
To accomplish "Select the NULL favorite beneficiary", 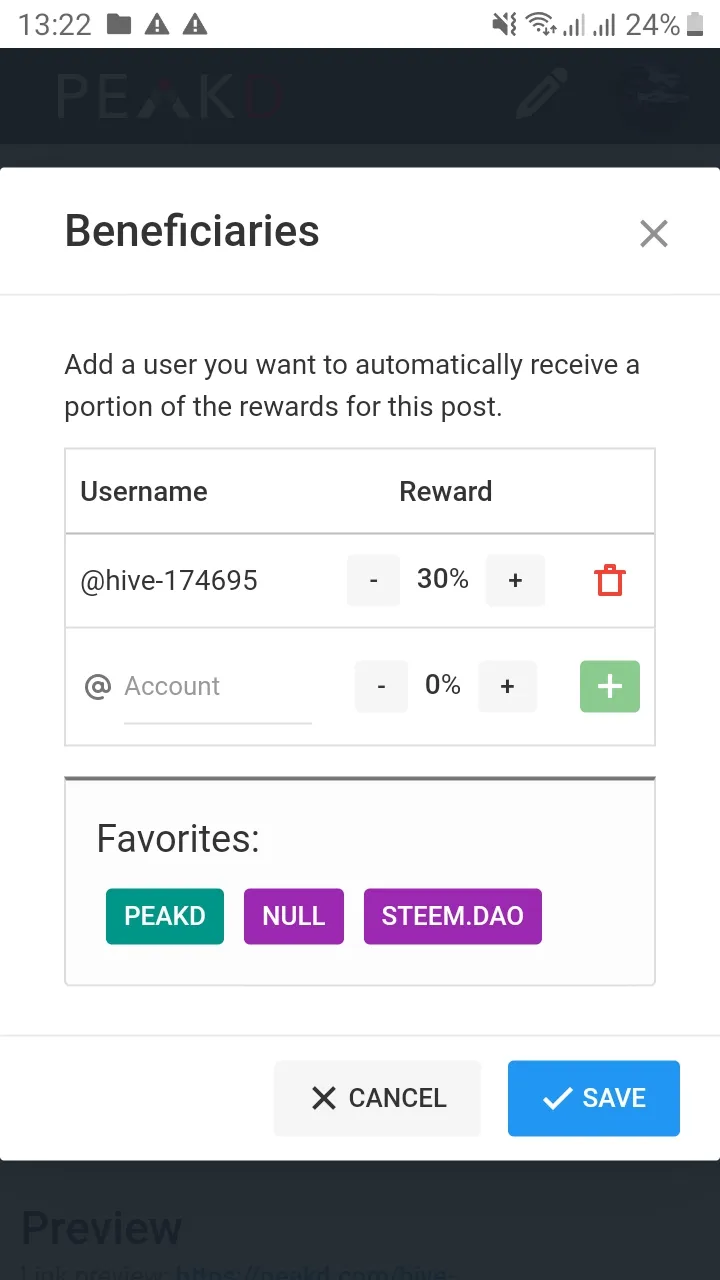I will click(294, 916).
